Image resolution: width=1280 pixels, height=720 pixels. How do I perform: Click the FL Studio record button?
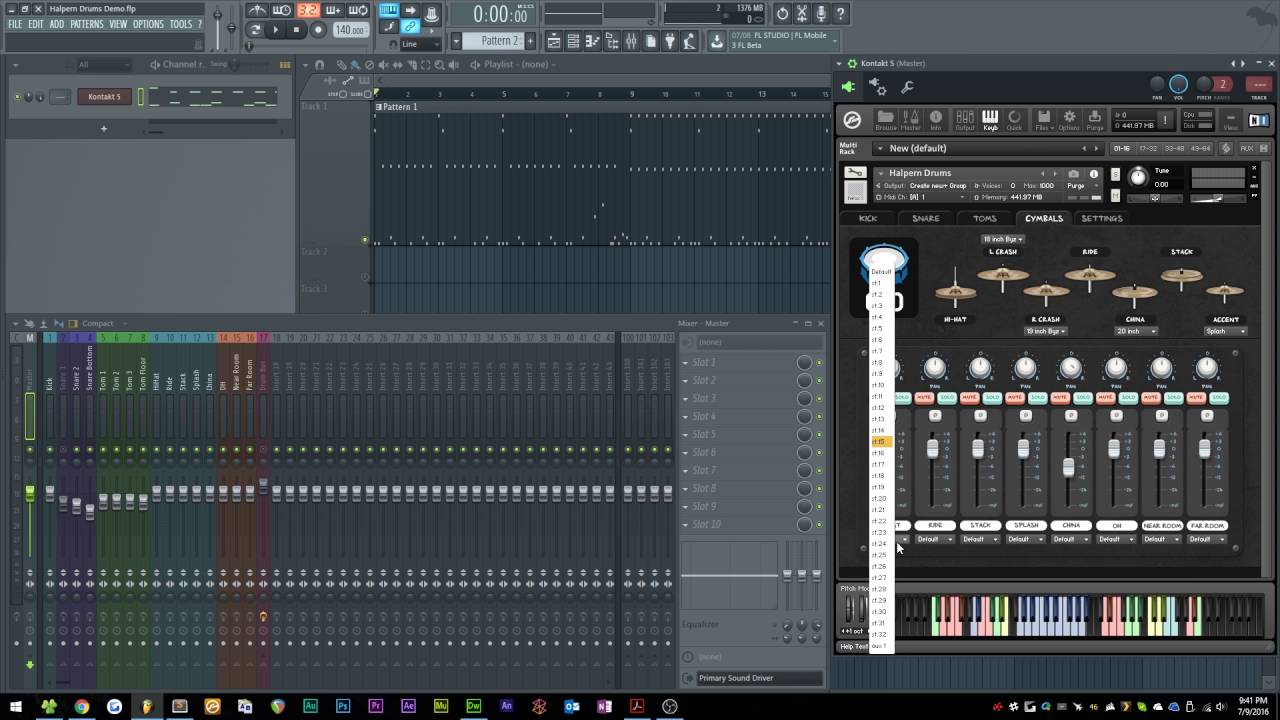point(318,30)
